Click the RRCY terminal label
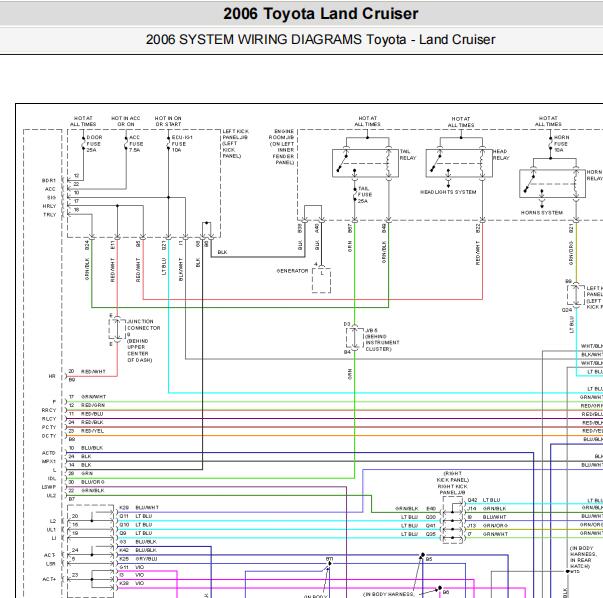 pos(49,410)
